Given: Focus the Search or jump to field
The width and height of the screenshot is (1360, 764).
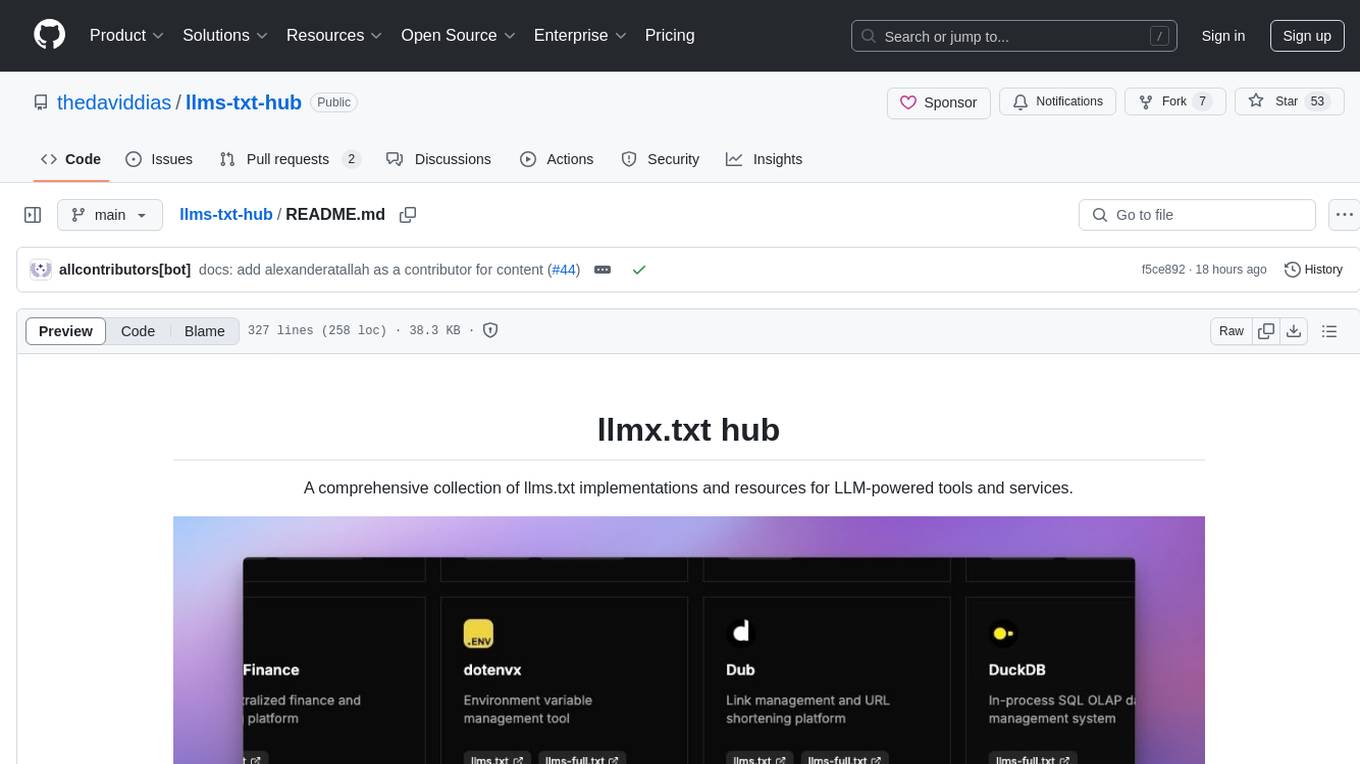Looking at the screenshot, I should [1016, 36].
